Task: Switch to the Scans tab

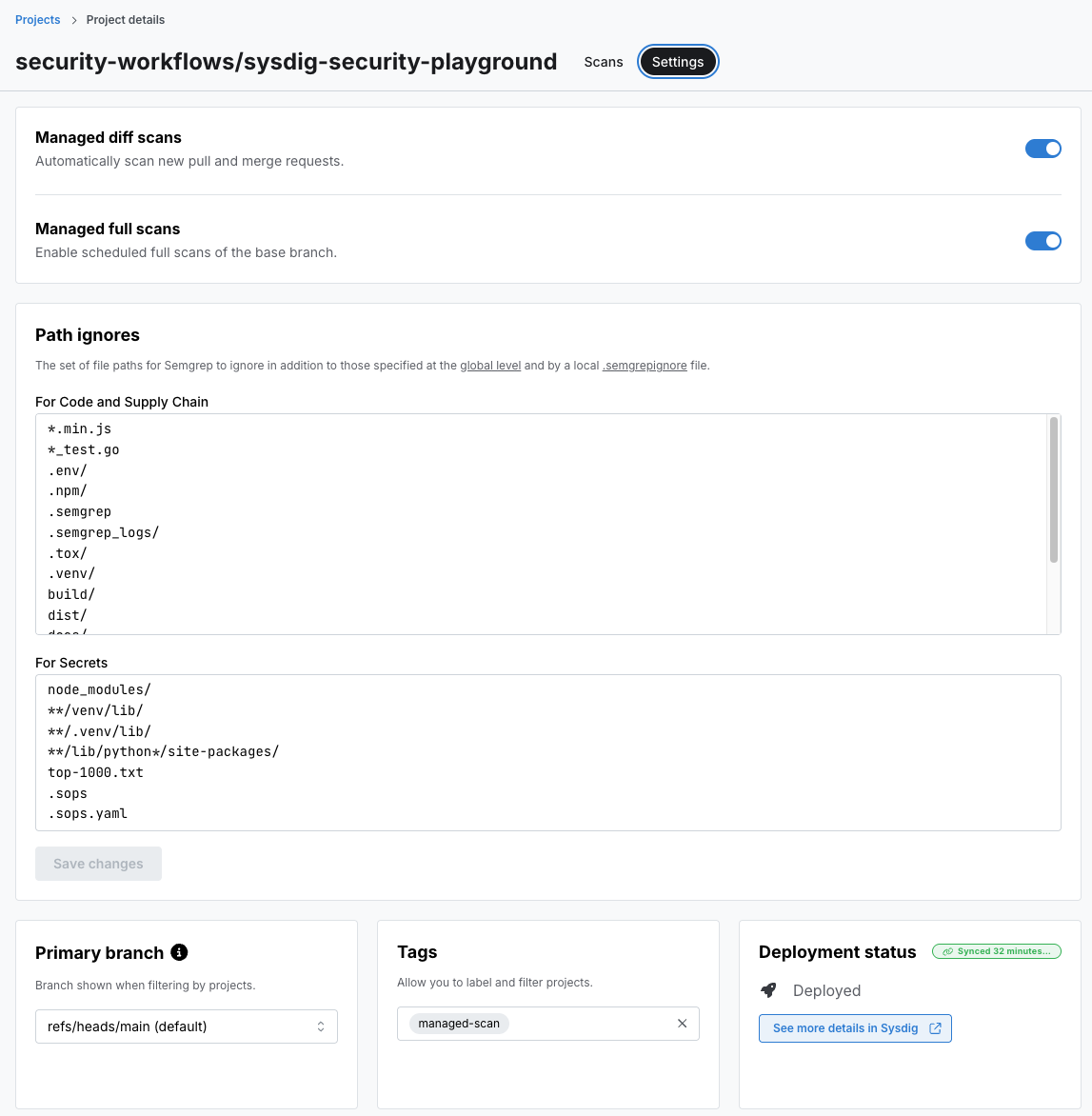Action: [x=603, y=61]
